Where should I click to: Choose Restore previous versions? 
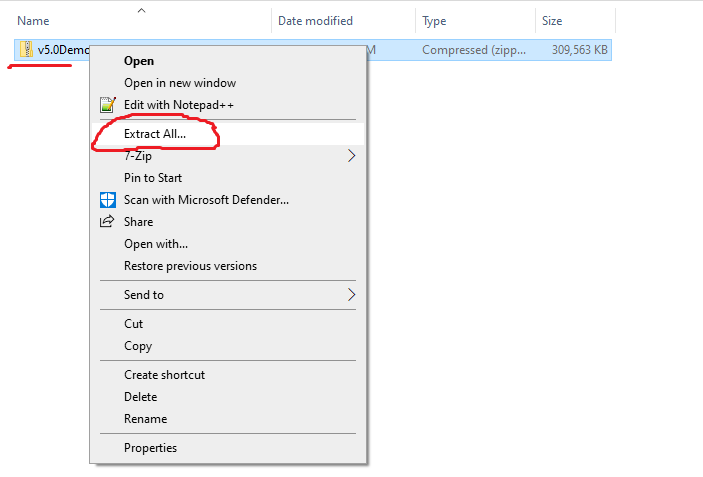(x=228, y=266)
